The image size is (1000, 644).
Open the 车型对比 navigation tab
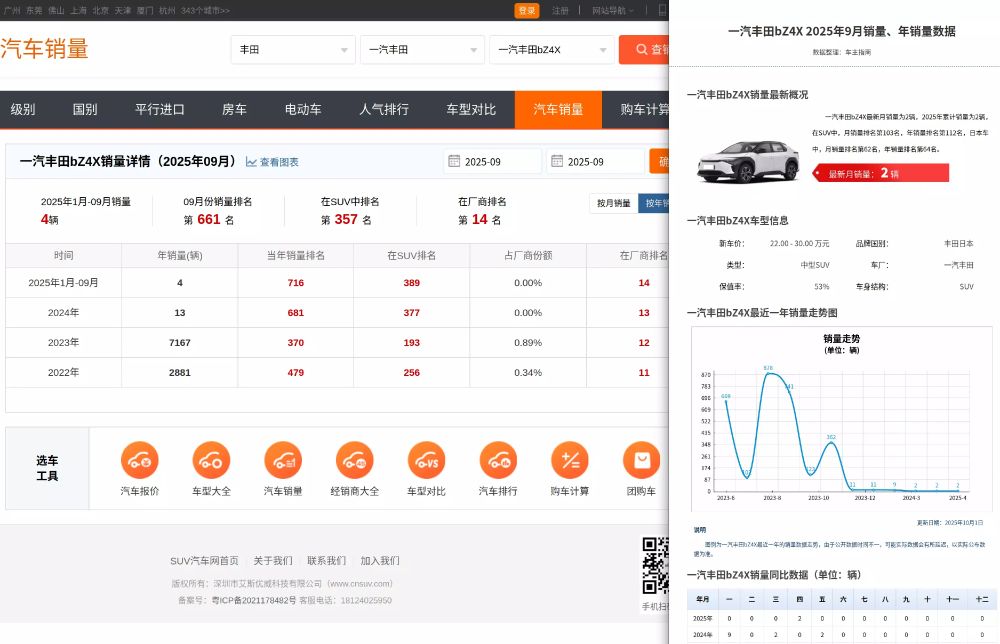471,110
